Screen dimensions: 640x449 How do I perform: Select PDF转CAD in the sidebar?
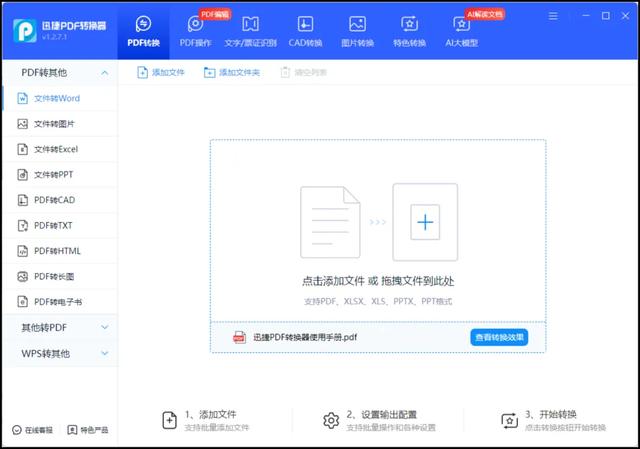pos(60,200)
